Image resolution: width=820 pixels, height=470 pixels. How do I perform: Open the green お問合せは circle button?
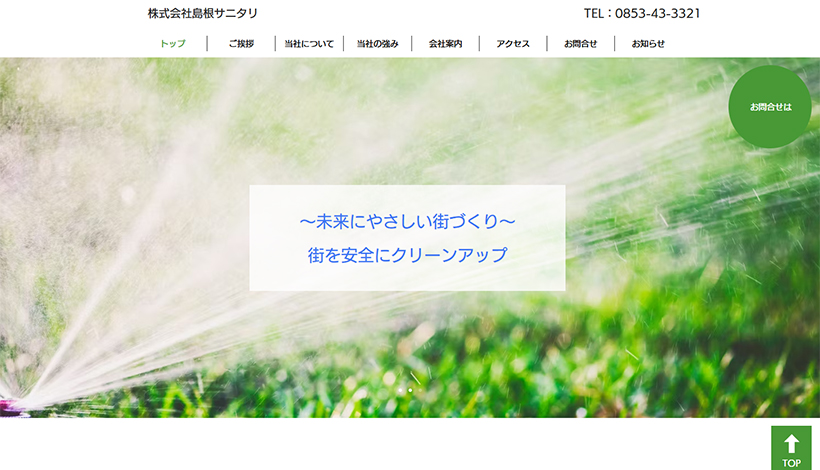[770, 106]
